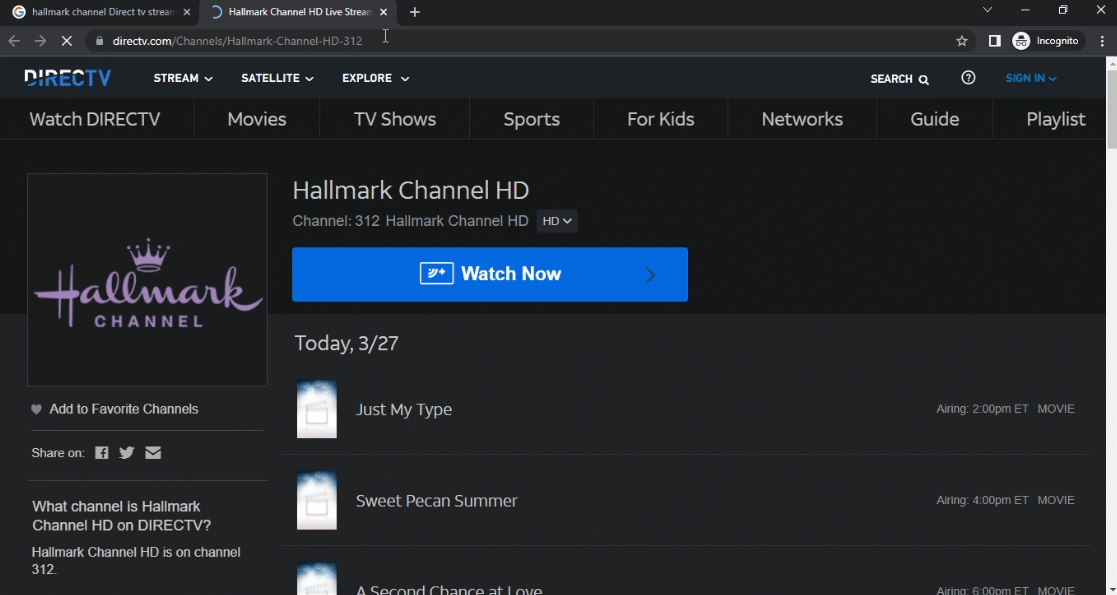Open the HD quality selector dropdown
1117x595 pixels.
point(557,221)
